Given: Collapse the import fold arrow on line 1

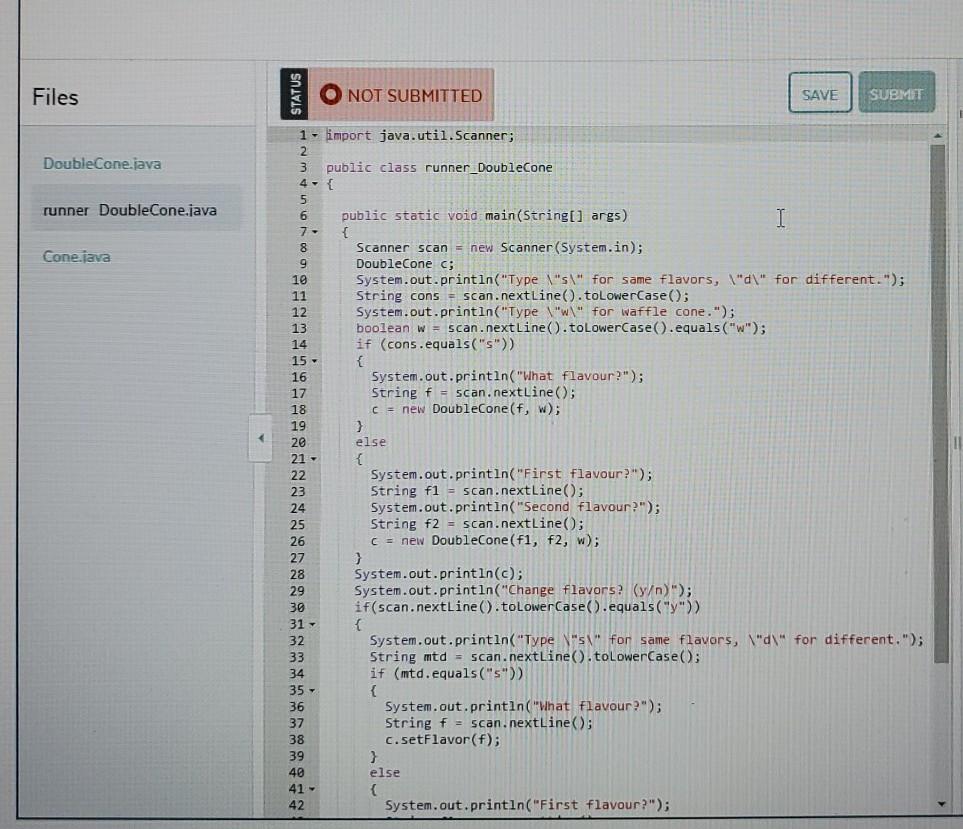Looking at the screenshot, I should (313, 135).
